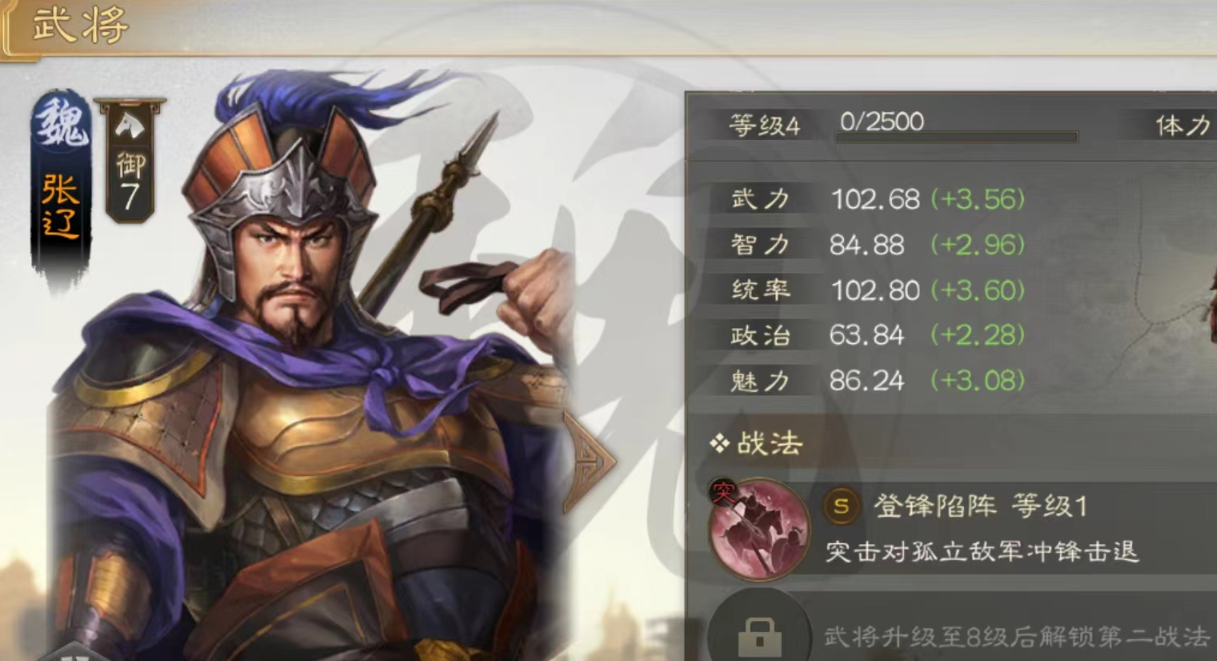The width and height of the screenshot is (1217, 661).
Task: Click the S rank badge icon
Action: (x=842, y=506)
